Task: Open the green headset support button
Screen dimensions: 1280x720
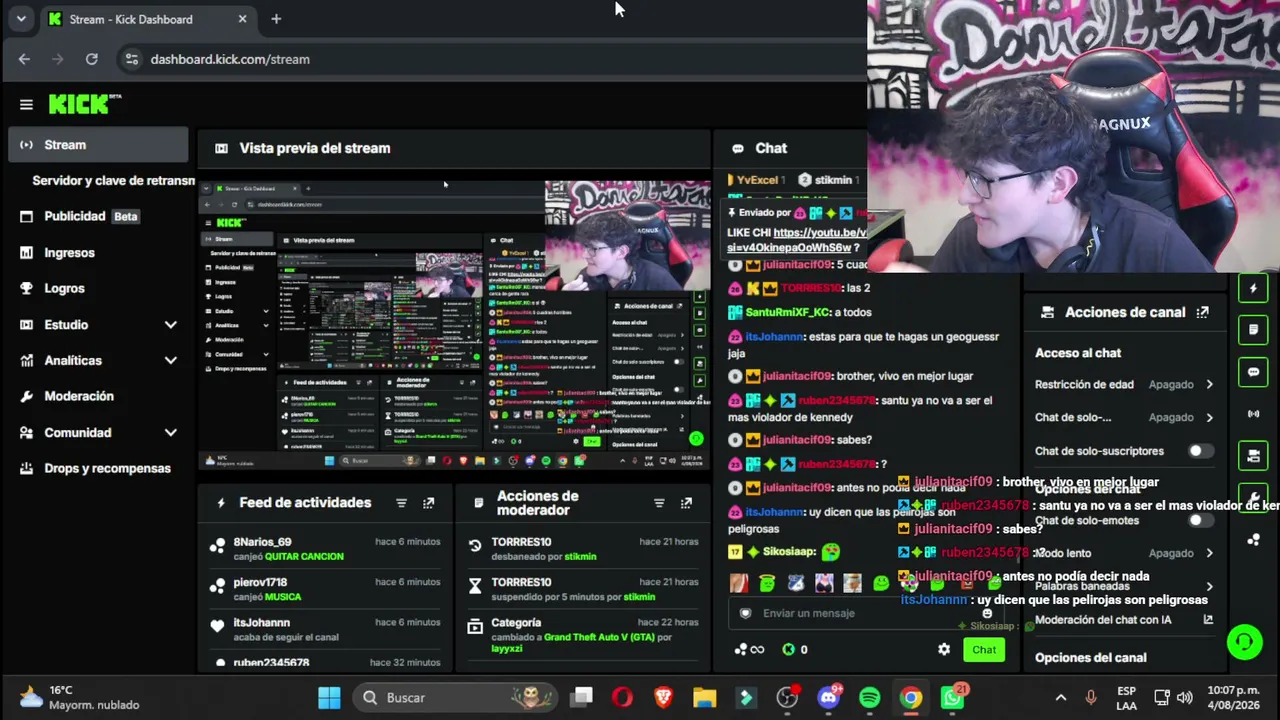Action: tap(1244, 641)
